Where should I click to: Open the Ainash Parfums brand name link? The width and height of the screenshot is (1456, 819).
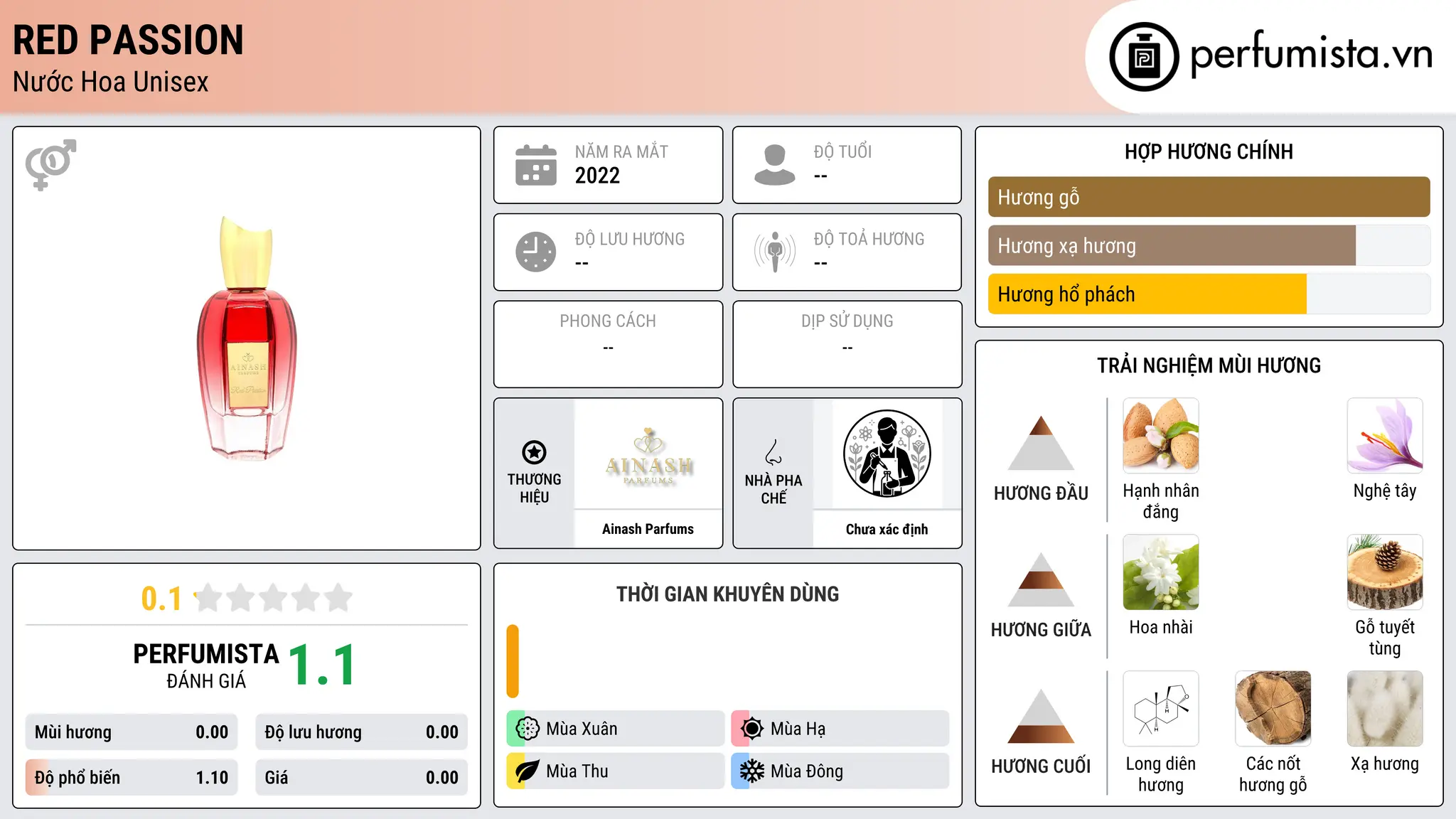(648, 529)
